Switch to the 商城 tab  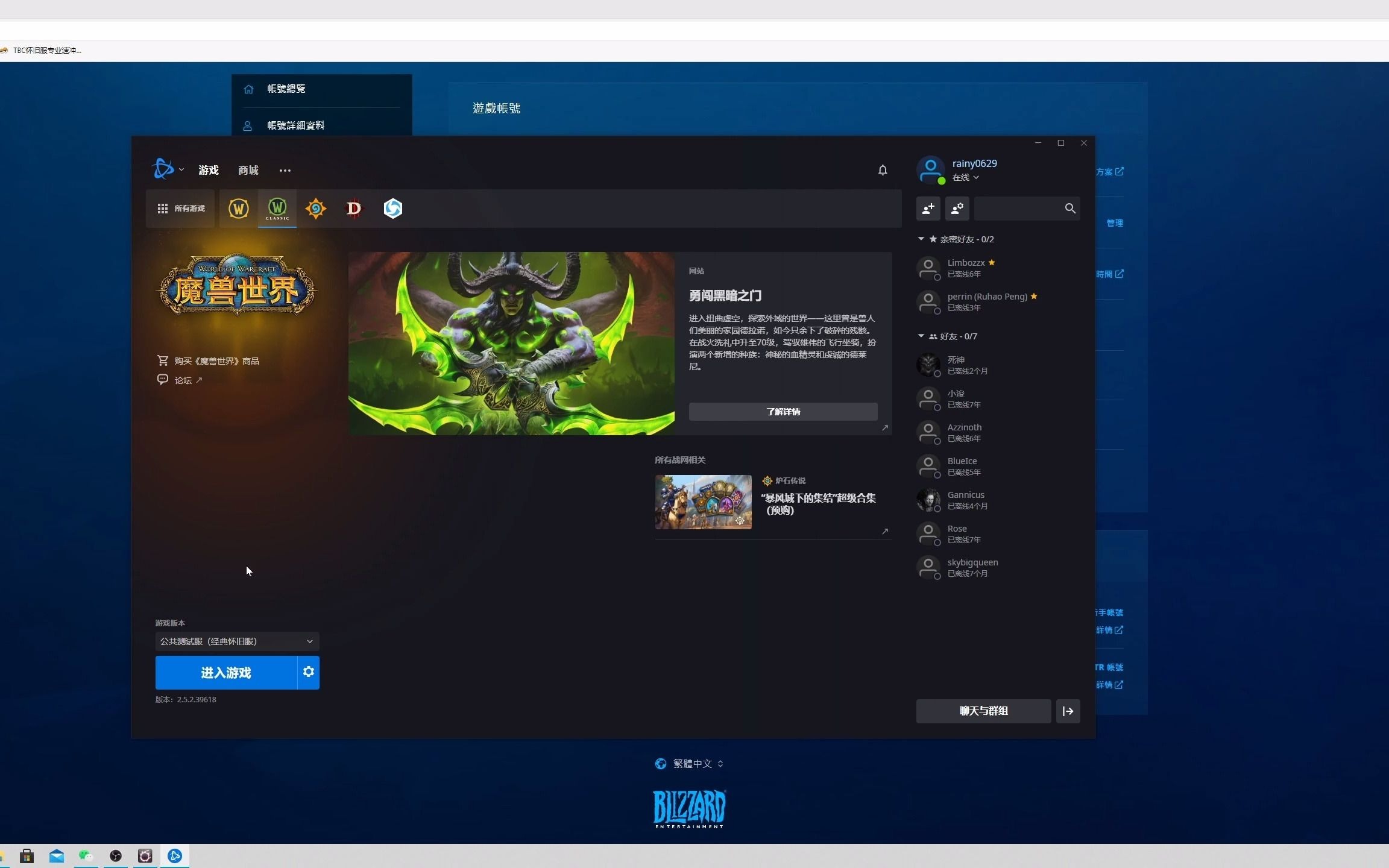(248, 171)
